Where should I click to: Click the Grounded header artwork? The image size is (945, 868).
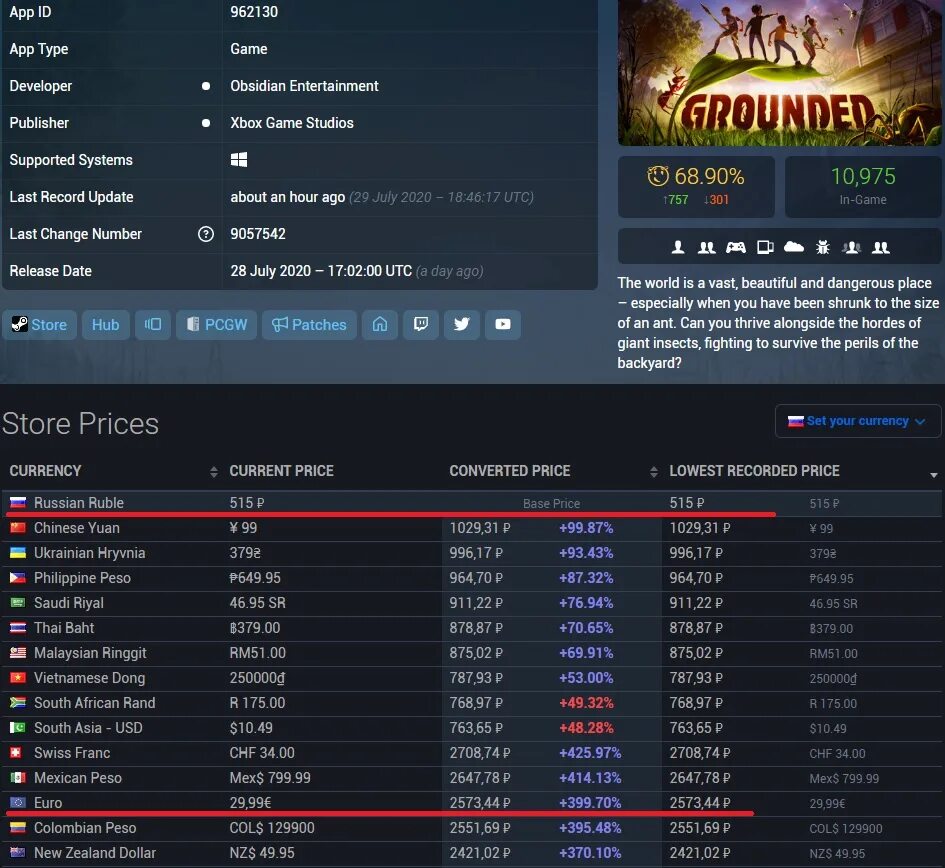[779, 73]
